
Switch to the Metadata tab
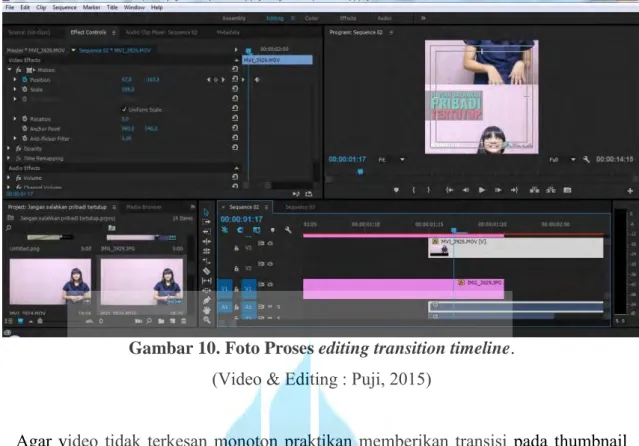[228, 32]
